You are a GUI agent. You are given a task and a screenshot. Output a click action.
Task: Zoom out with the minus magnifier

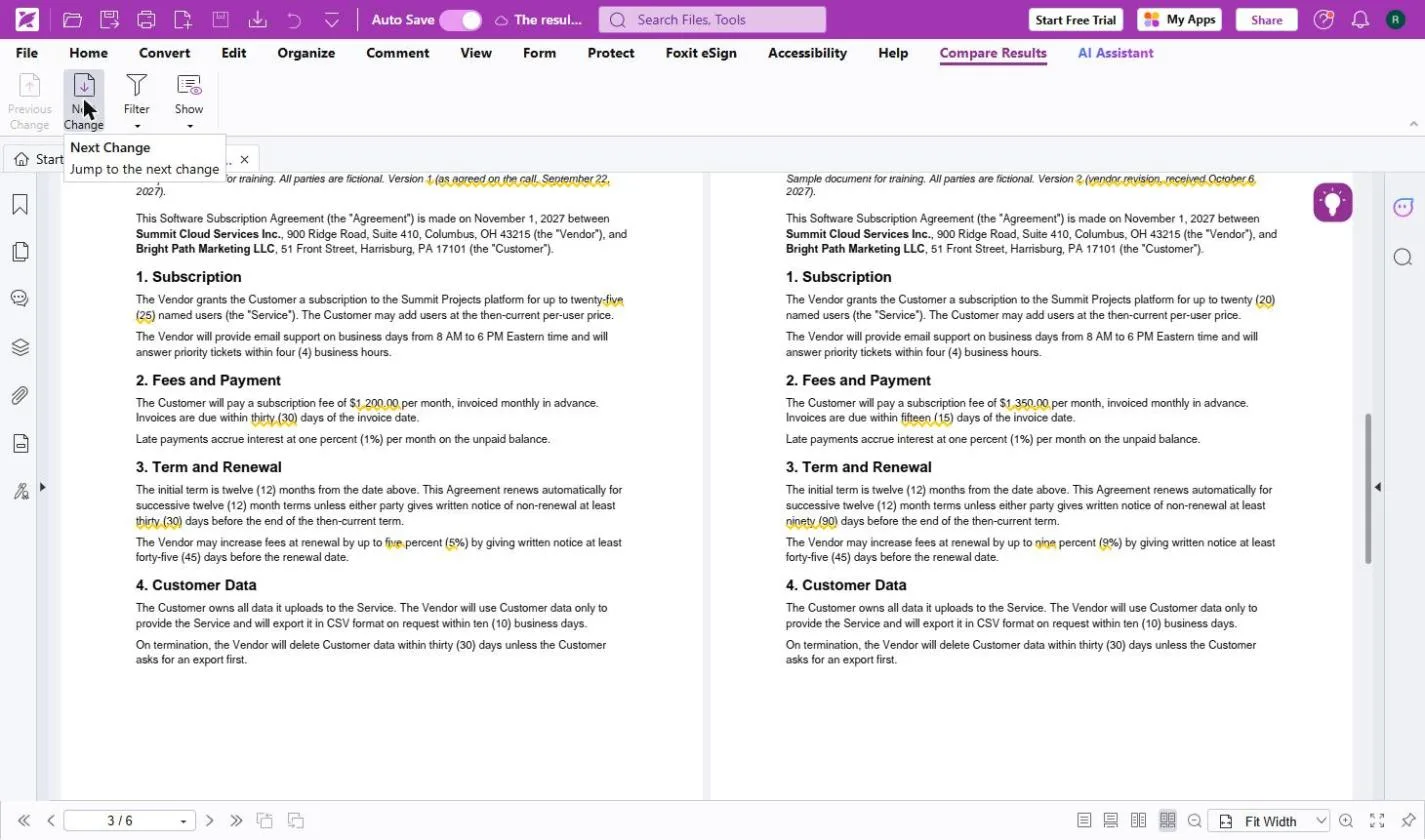click(1194, 820)
